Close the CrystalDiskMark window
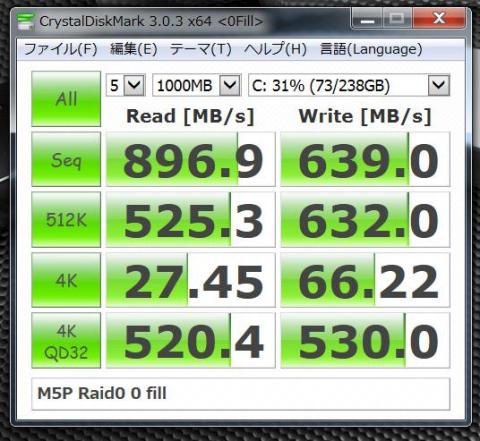The width and height of the screenshot is (480, 441). pyautogui.click(x=439, y=19)
